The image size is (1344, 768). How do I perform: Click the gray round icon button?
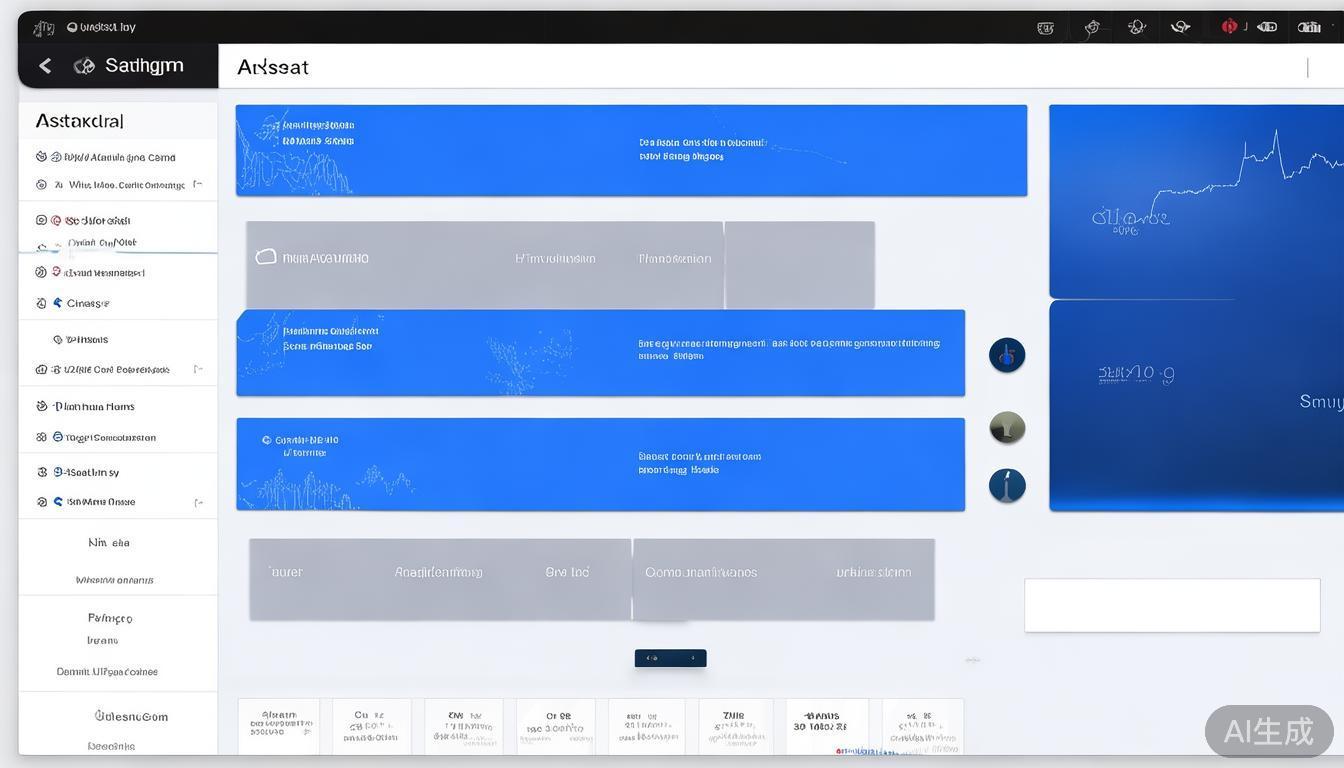pos(1007,428)
